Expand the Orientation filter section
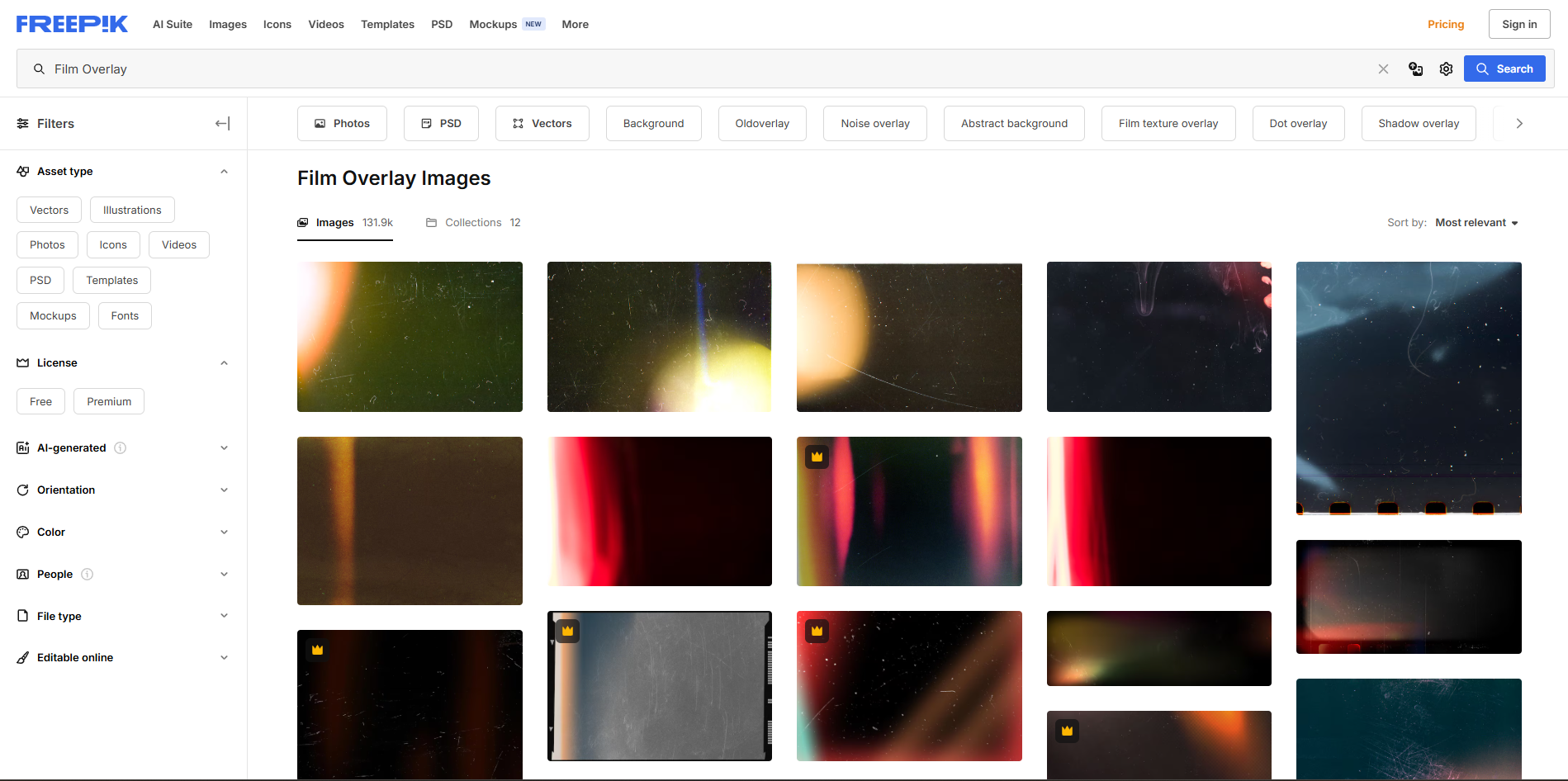Viewport: 1568px width, 781px height. tap(224, 490)
